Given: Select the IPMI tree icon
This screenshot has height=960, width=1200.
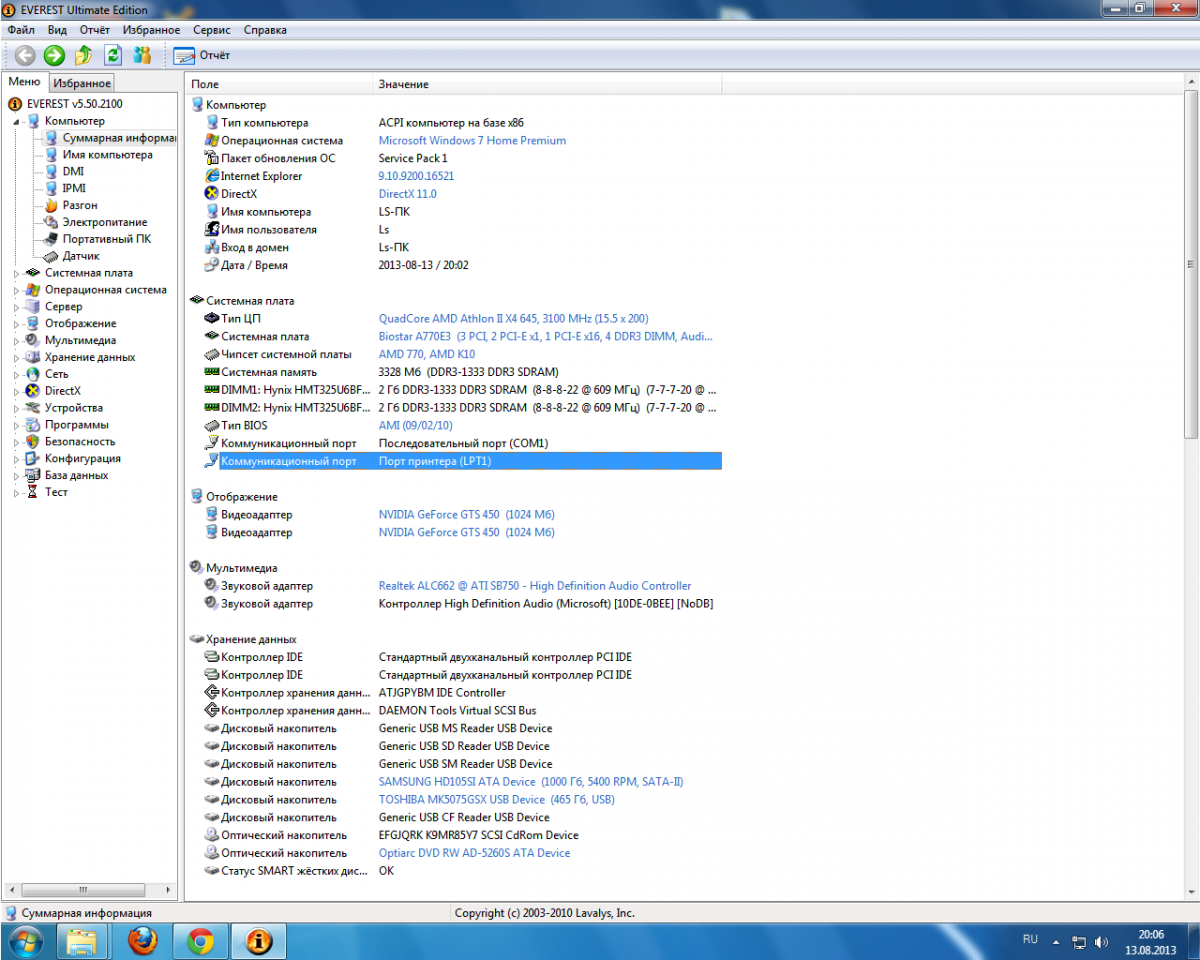Looking at the screenshot, I should (x=52, y=188).
